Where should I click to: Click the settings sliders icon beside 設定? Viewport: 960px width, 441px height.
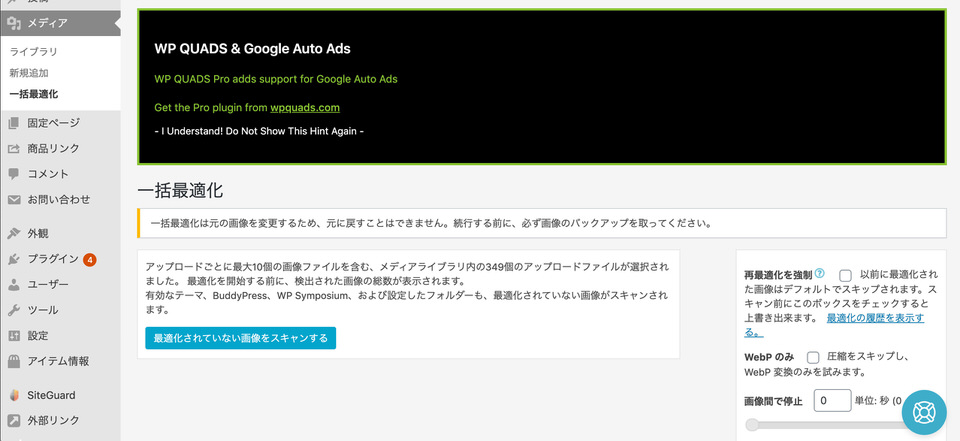point(14,336)
